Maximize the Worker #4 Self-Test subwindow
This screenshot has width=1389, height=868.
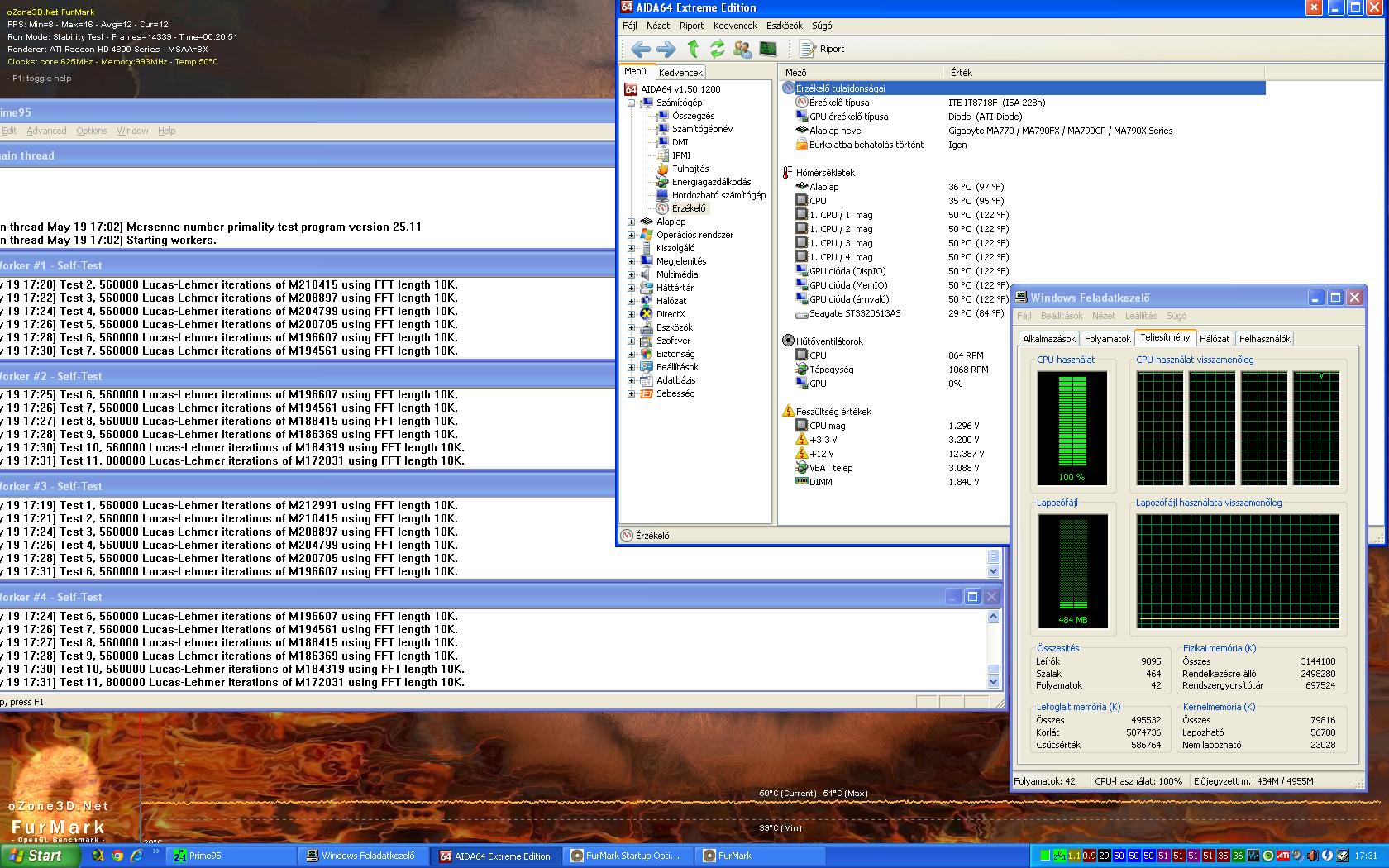coord(972,597)
